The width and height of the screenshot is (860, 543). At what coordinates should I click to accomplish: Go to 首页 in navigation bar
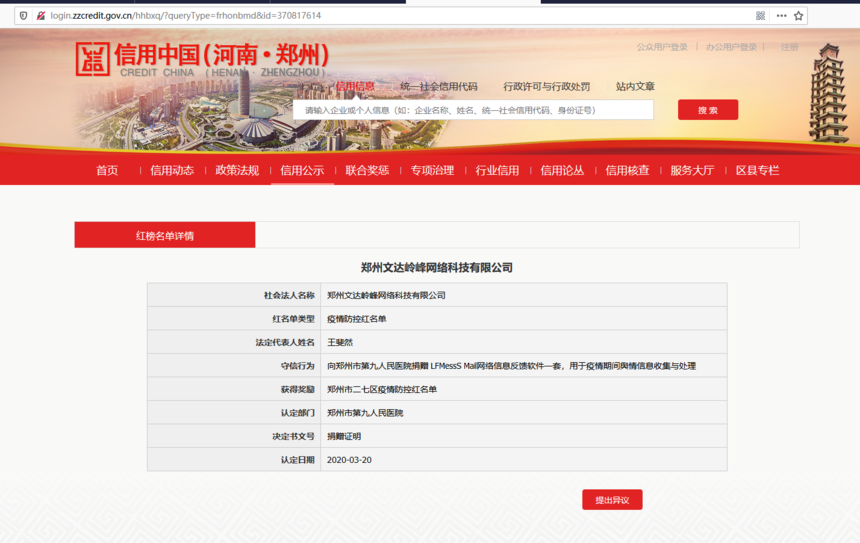(x=107, y=171)
